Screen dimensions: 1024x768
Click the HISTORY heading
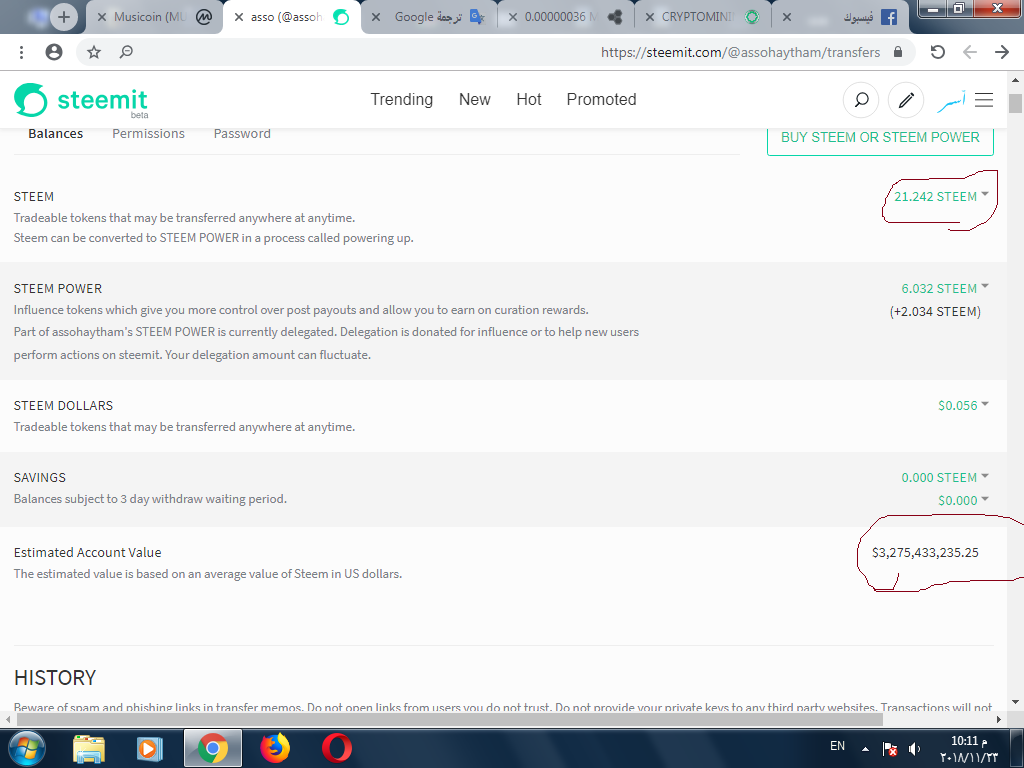(55, 678)
